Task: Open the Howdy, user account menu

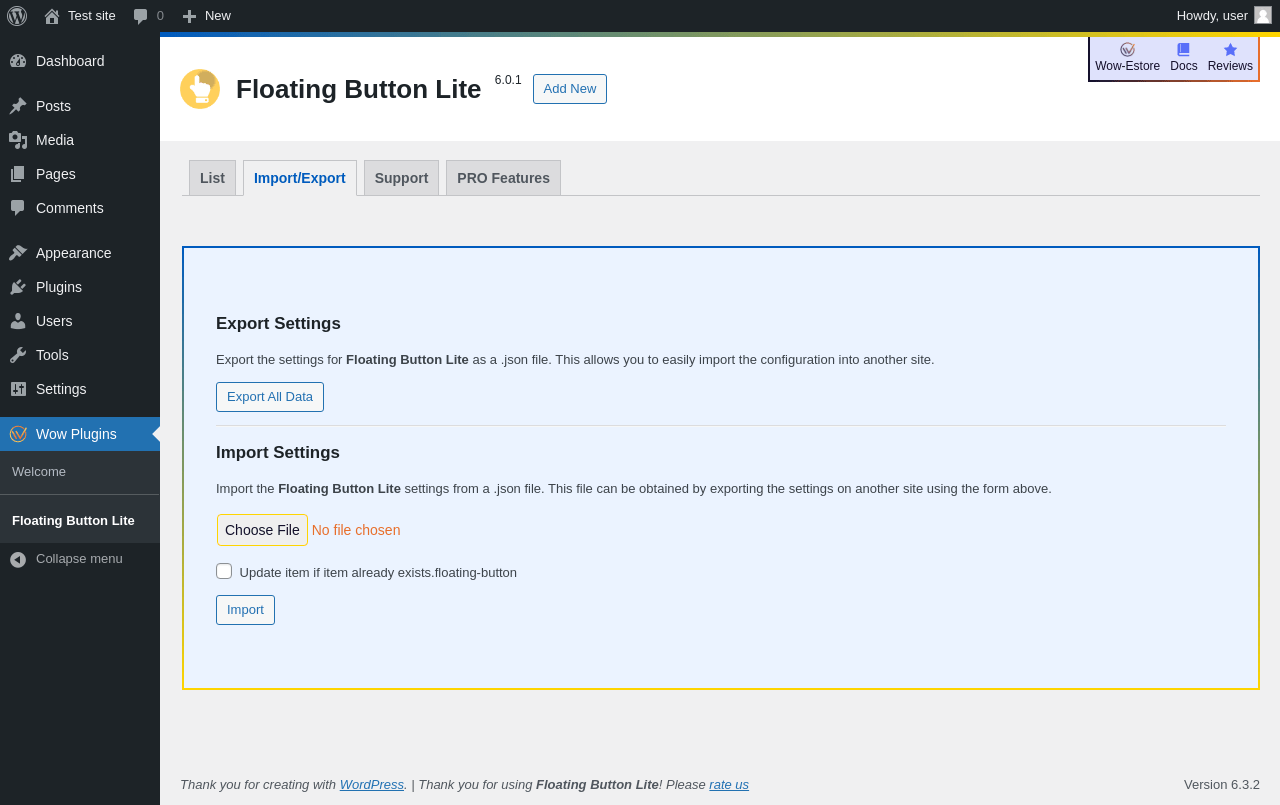Action: point(1212,16)
